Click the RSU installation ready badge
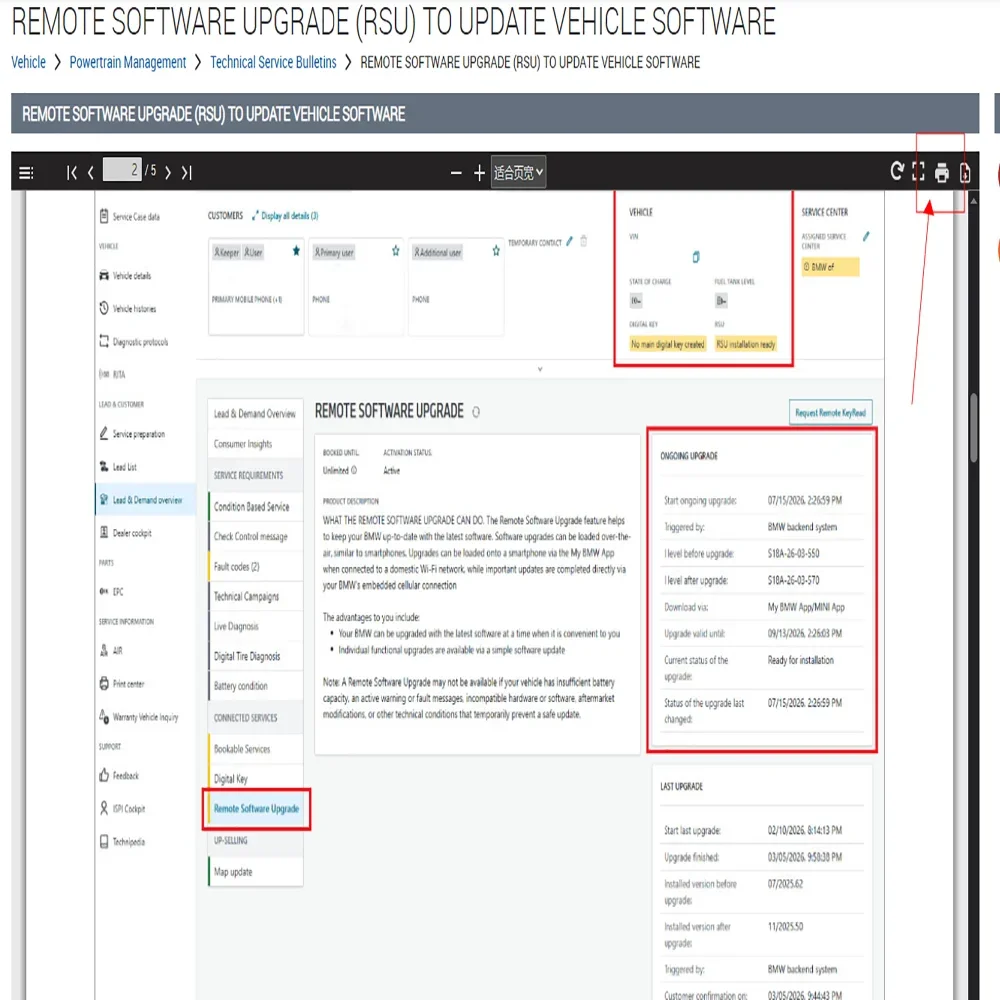This screenshot has height=1000, width=1000. tap(746, 344)
